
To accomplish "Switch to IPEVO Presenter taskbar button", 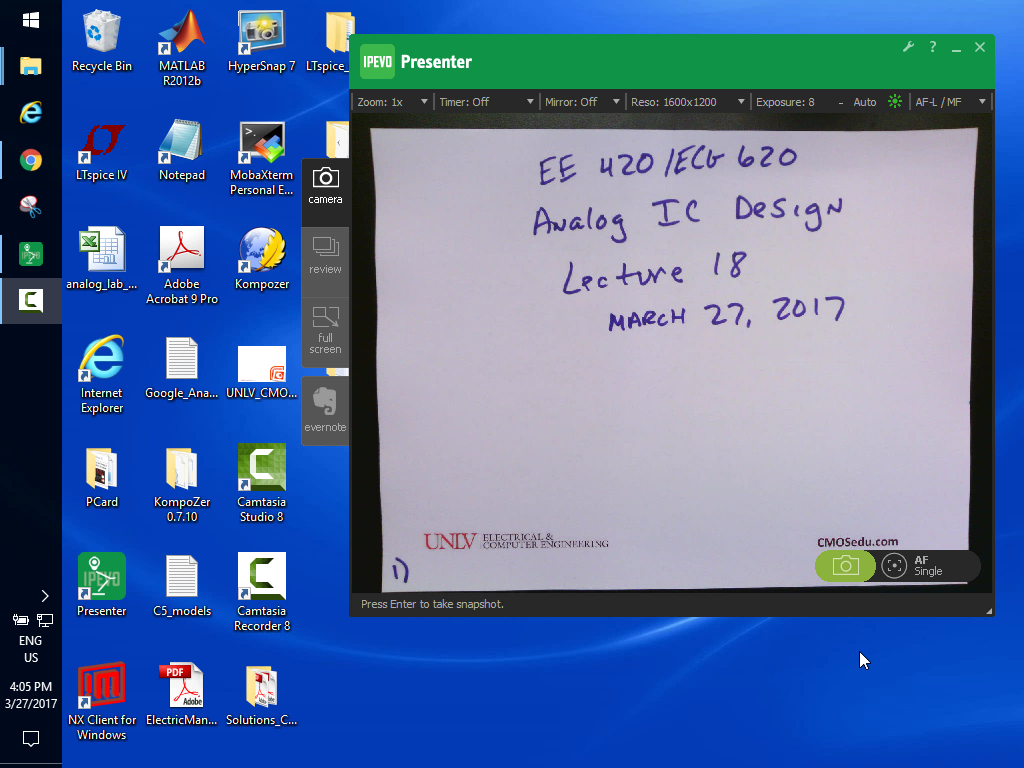I will (31, 253).
